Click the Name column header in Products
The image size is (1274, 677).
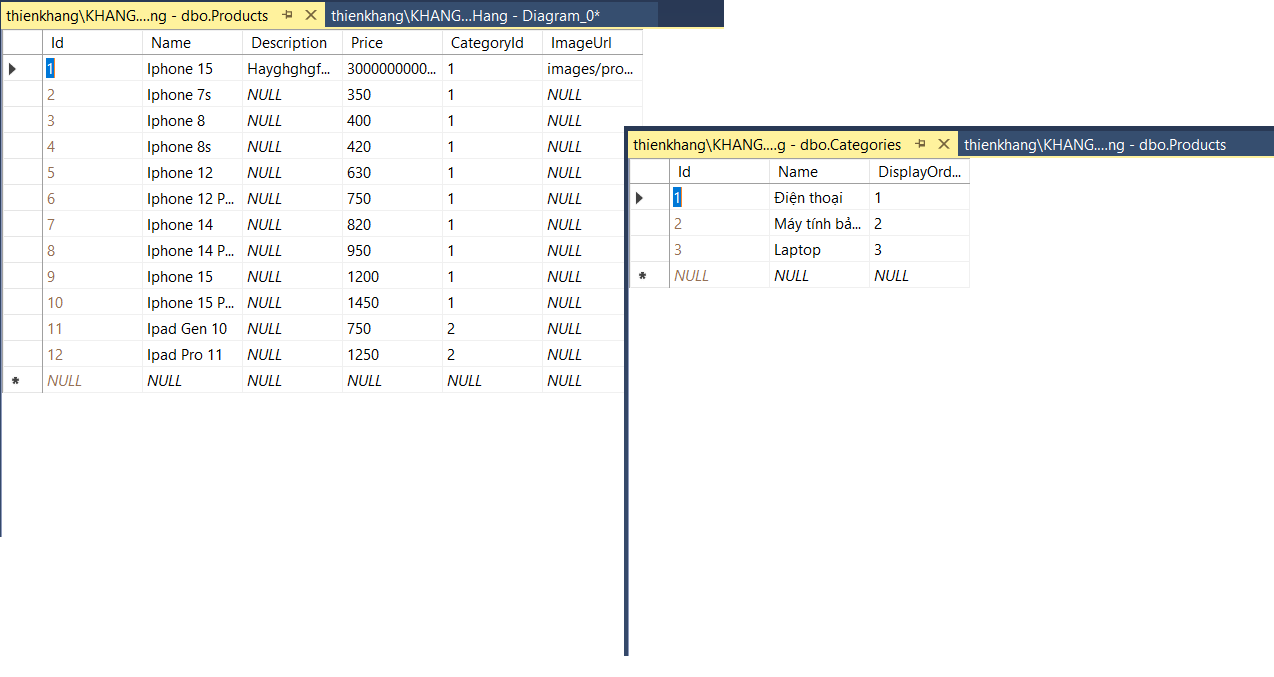tap(192, 43)
